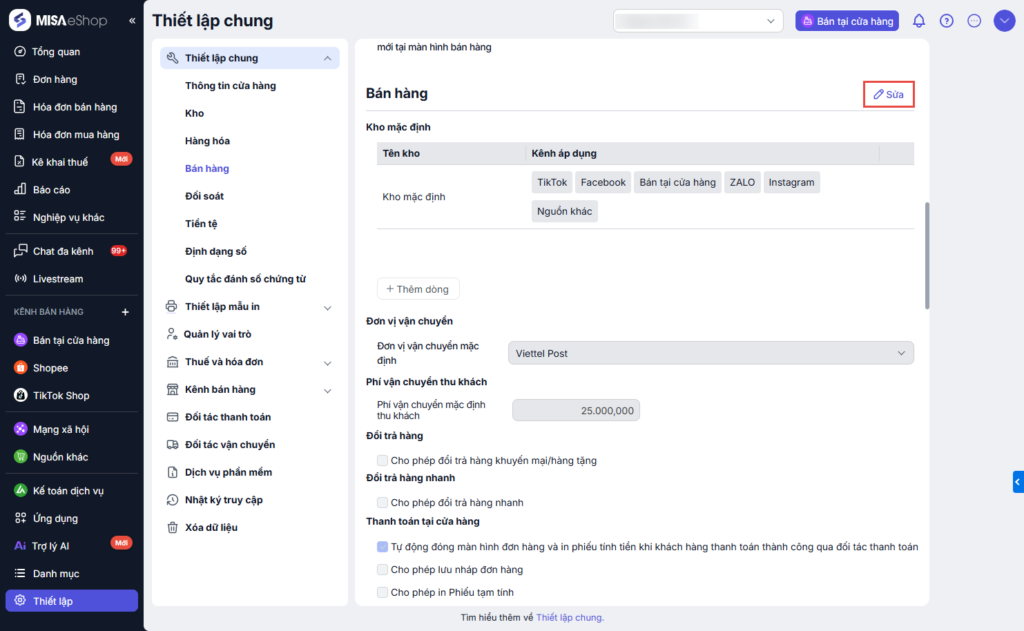
Task: Open the Shopee channel icon
Action: pyautogui.click(x=20, y=368)
